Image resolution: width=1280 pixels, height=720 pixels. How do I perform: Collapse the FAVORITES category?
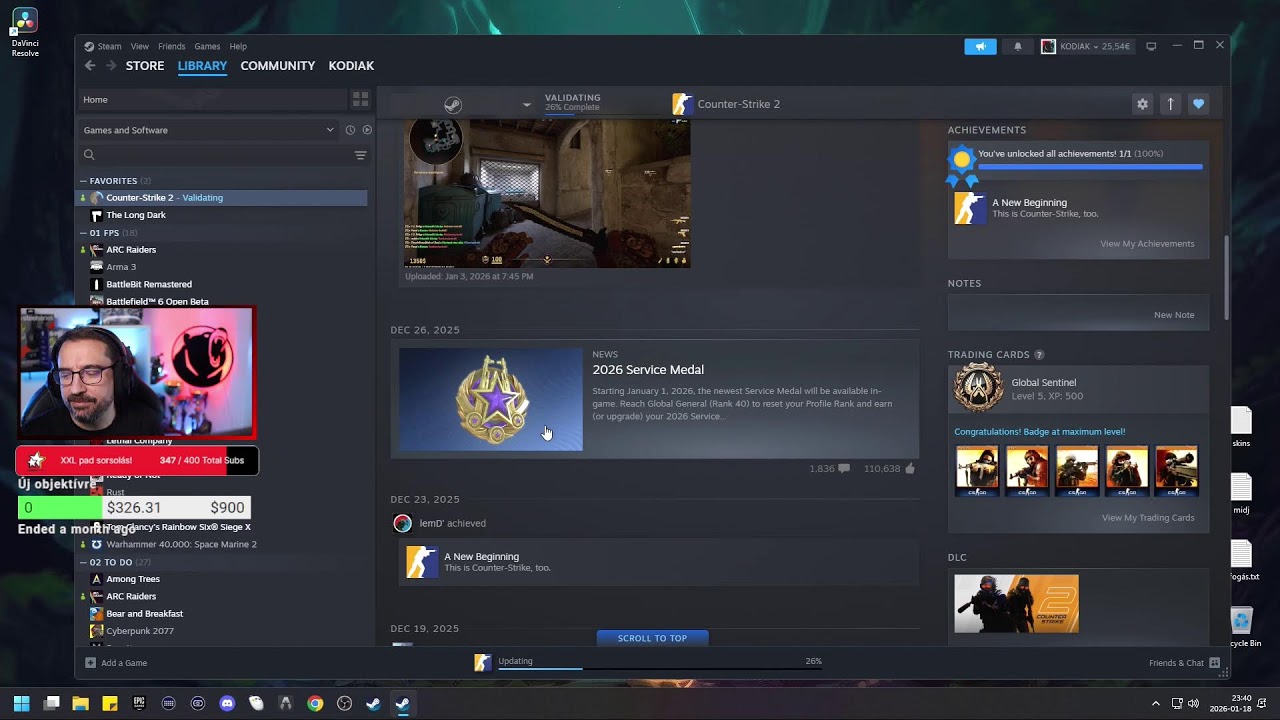pyautogui.click(x=83, y=181)
